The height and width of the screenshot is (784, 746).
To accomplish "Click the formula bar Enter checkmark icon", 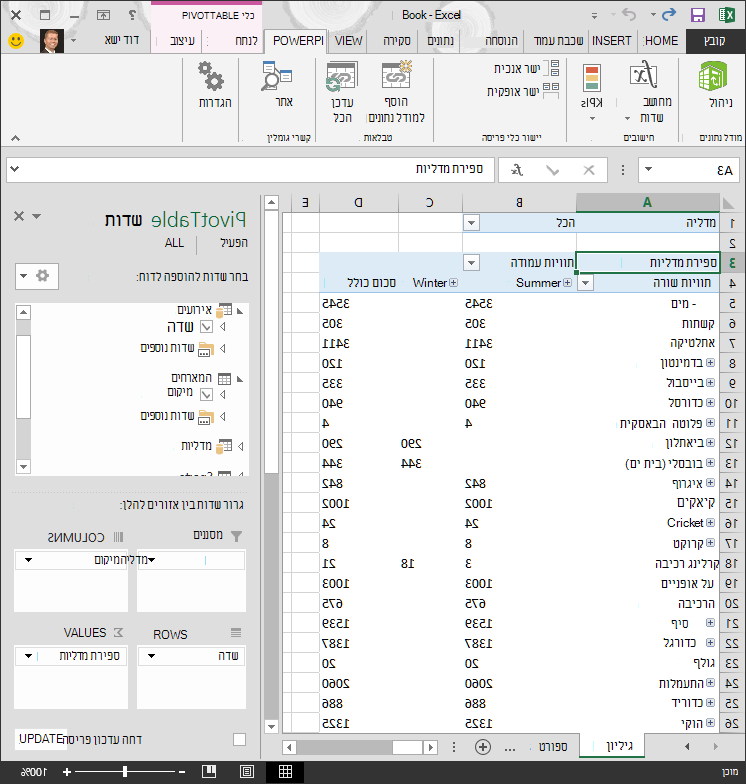I will point(552,171).
